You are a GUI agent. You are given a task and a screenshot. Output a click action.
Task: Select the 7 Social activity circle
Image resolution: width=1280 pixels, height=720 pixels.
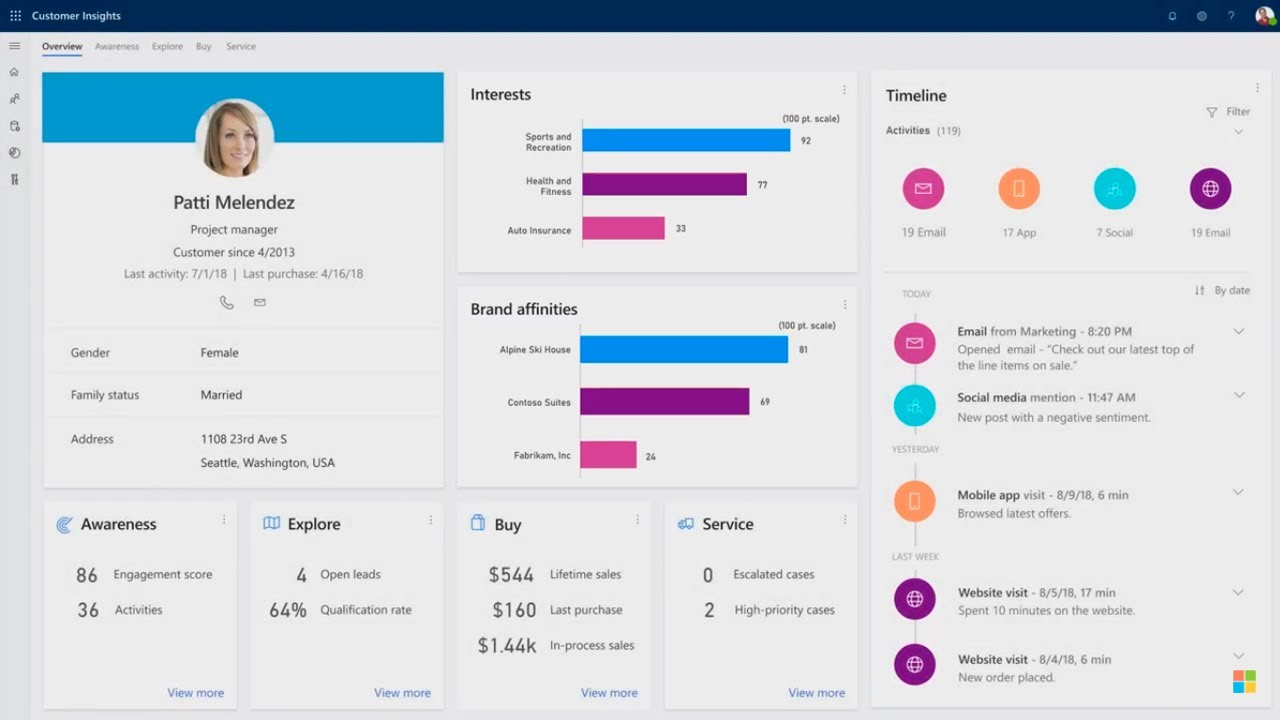[x=1114, y=188]
